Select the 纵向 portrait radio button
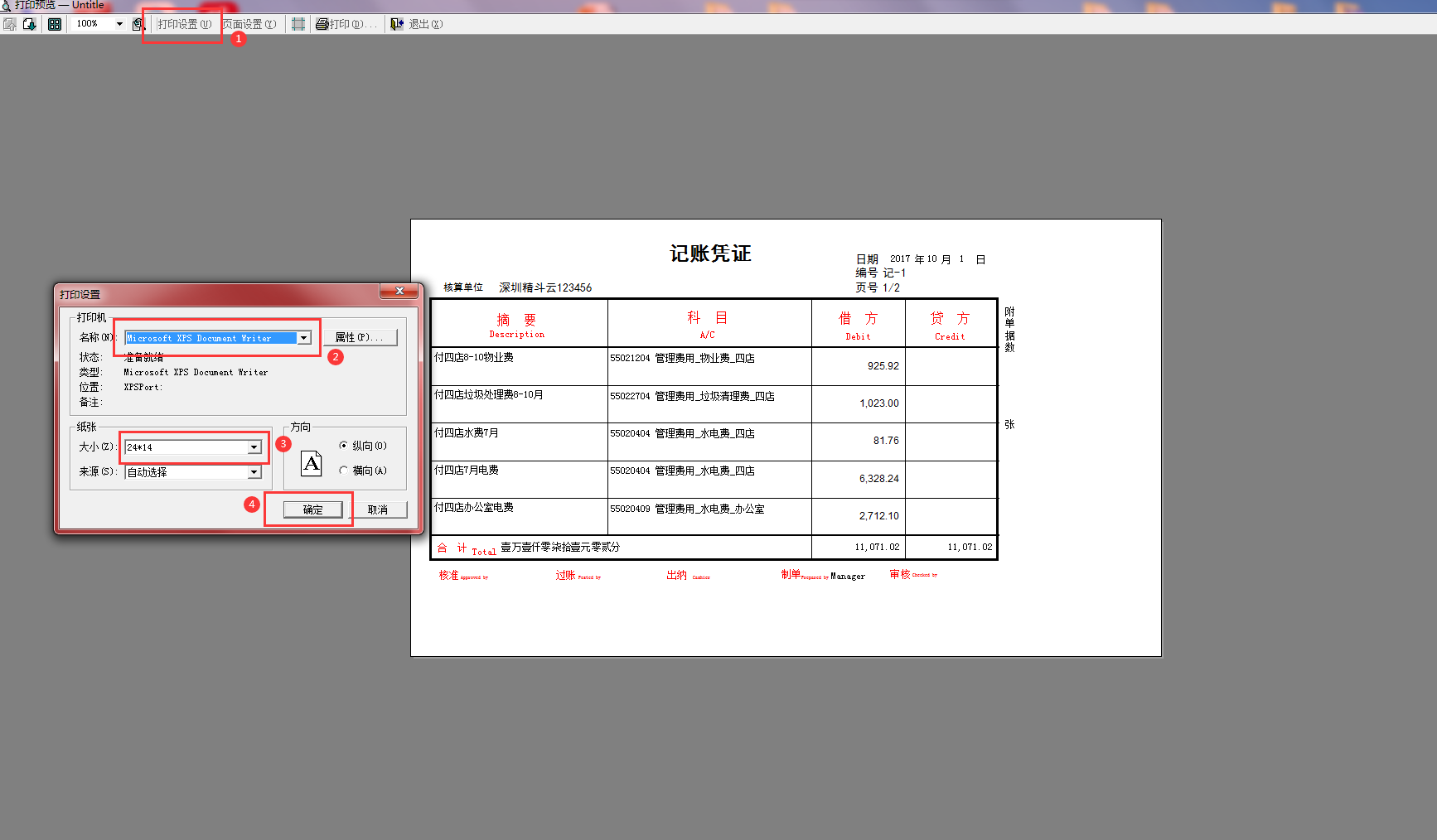Image resolution: width=1437 pixels, height=840 pixels. (343, 446)
